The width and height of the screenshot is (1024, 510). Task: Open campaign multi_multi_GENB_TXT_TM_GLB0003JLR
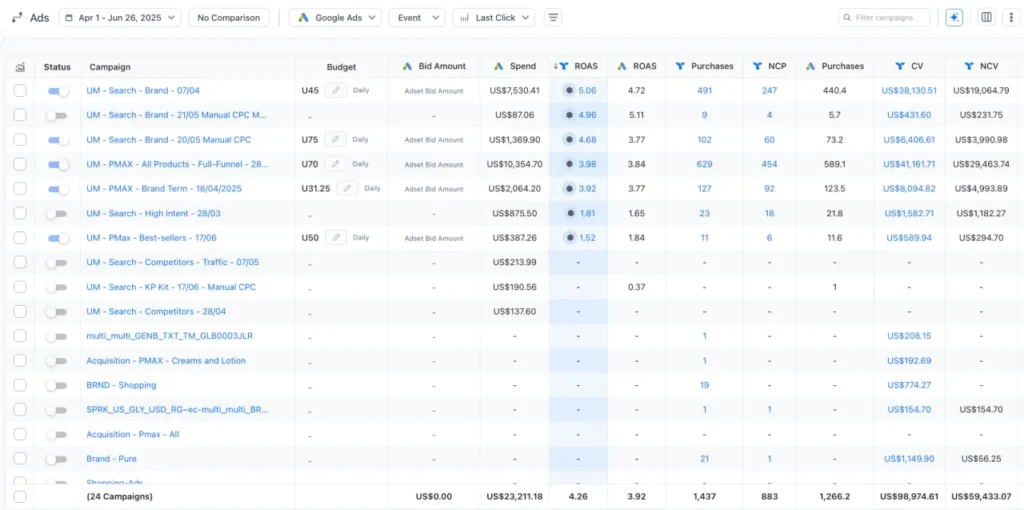click(x=169, y=336)
